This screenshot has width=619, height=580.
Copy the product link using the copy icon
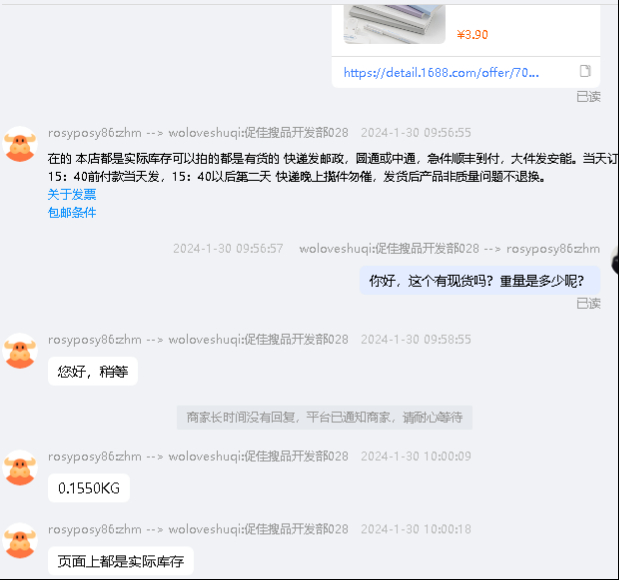585,71
